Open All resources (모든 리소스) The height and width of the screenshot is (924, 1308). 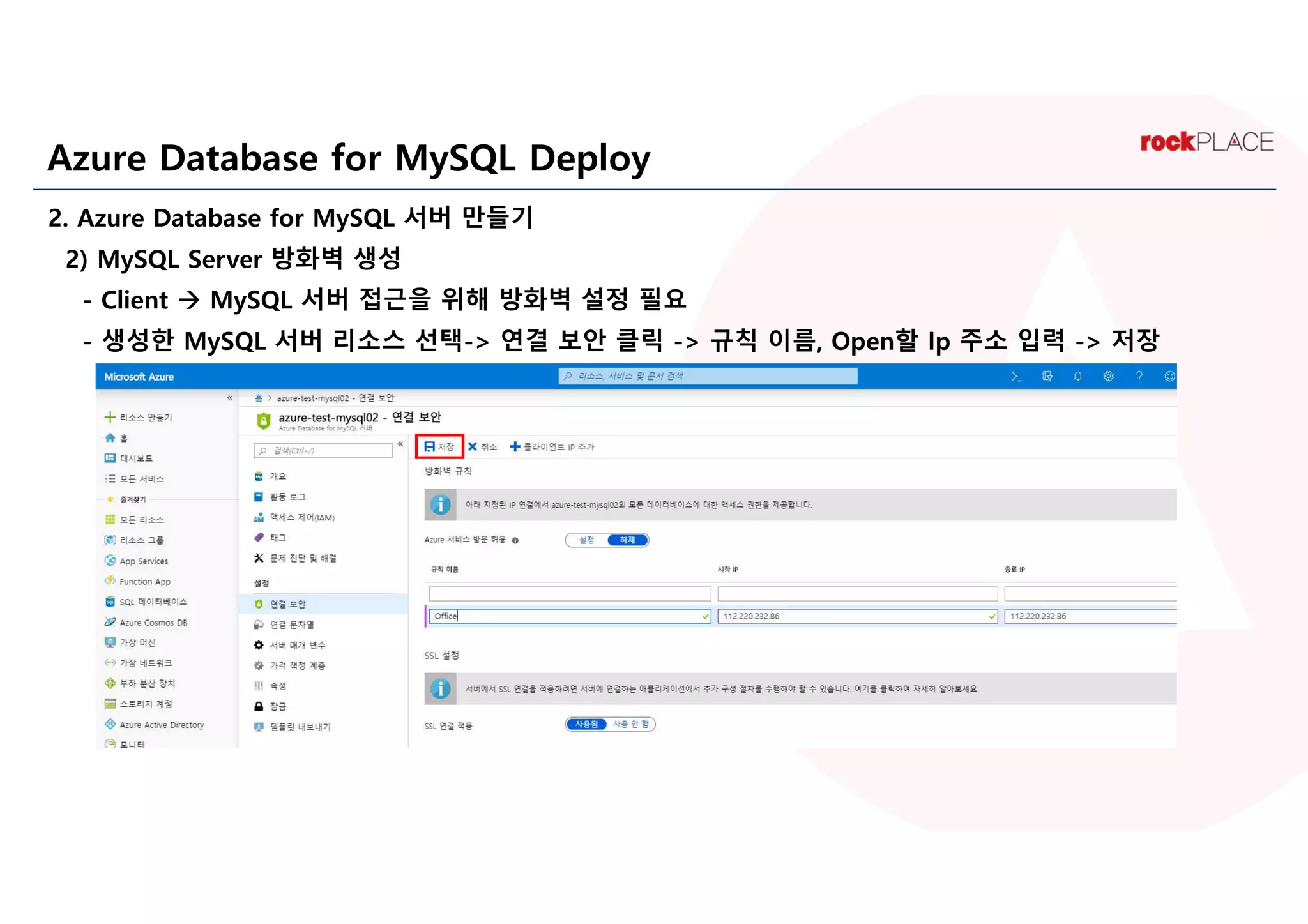[134, 520]
